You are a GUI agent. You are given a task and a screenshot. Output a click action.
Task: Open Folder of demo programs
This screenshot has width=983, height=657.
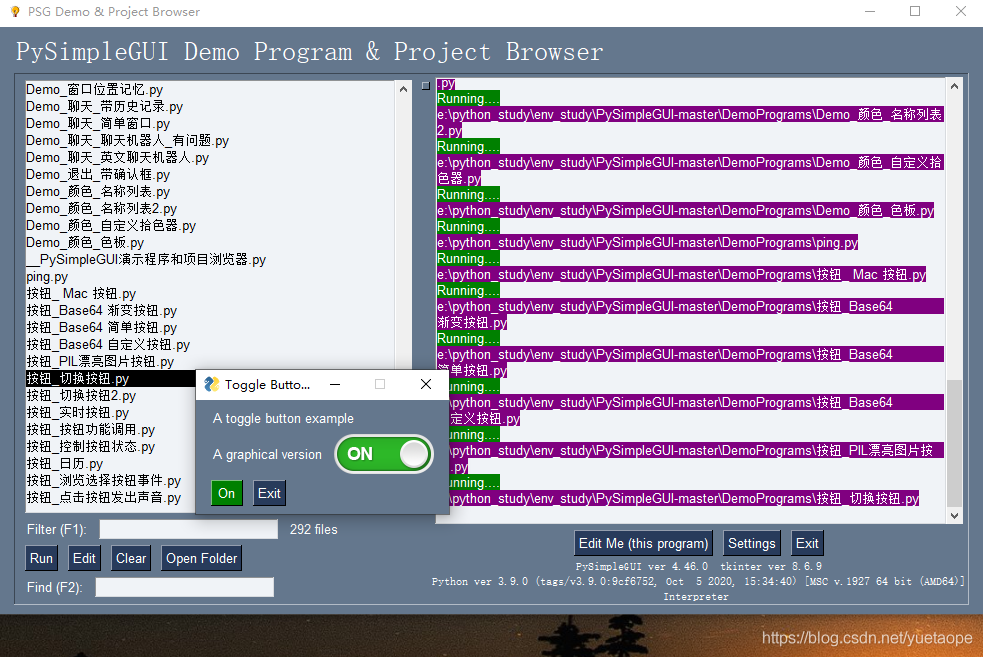point(201,558)
